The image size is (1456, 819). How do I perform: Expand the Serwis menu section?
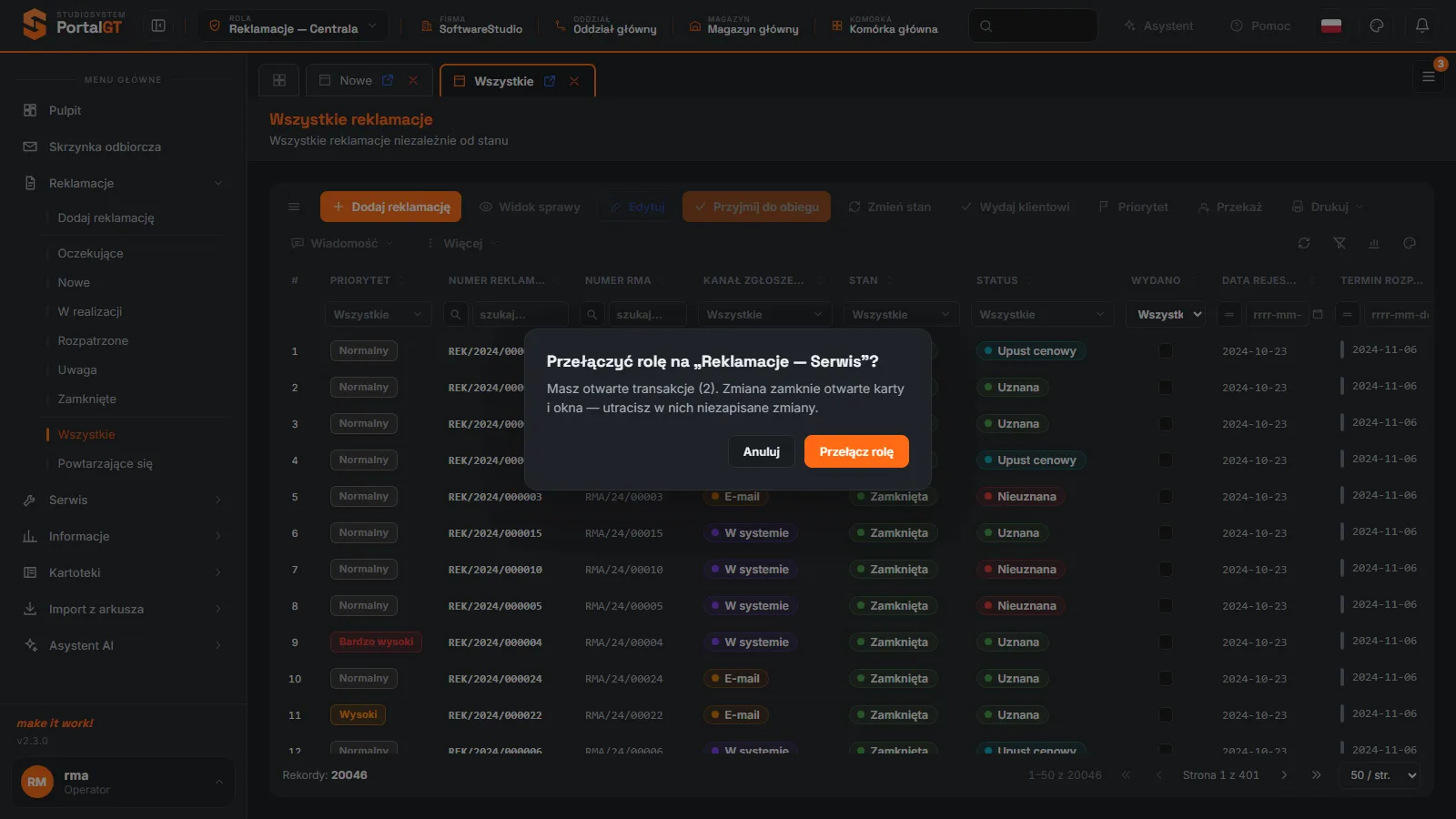click(x=123, y=500)
